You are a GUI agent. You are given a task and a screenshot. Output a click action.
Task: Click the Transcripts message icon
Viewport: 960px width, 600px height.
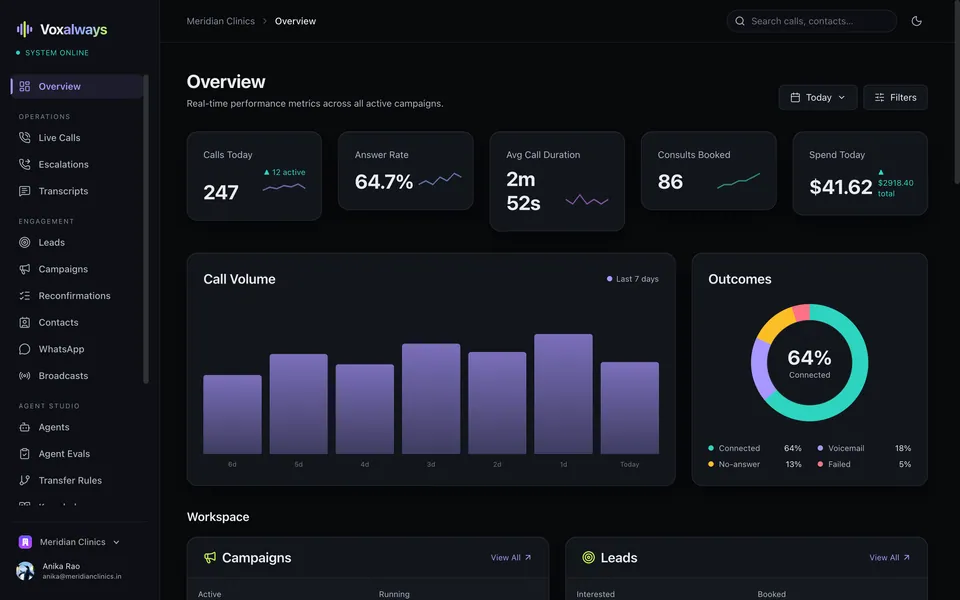[24, 191]
